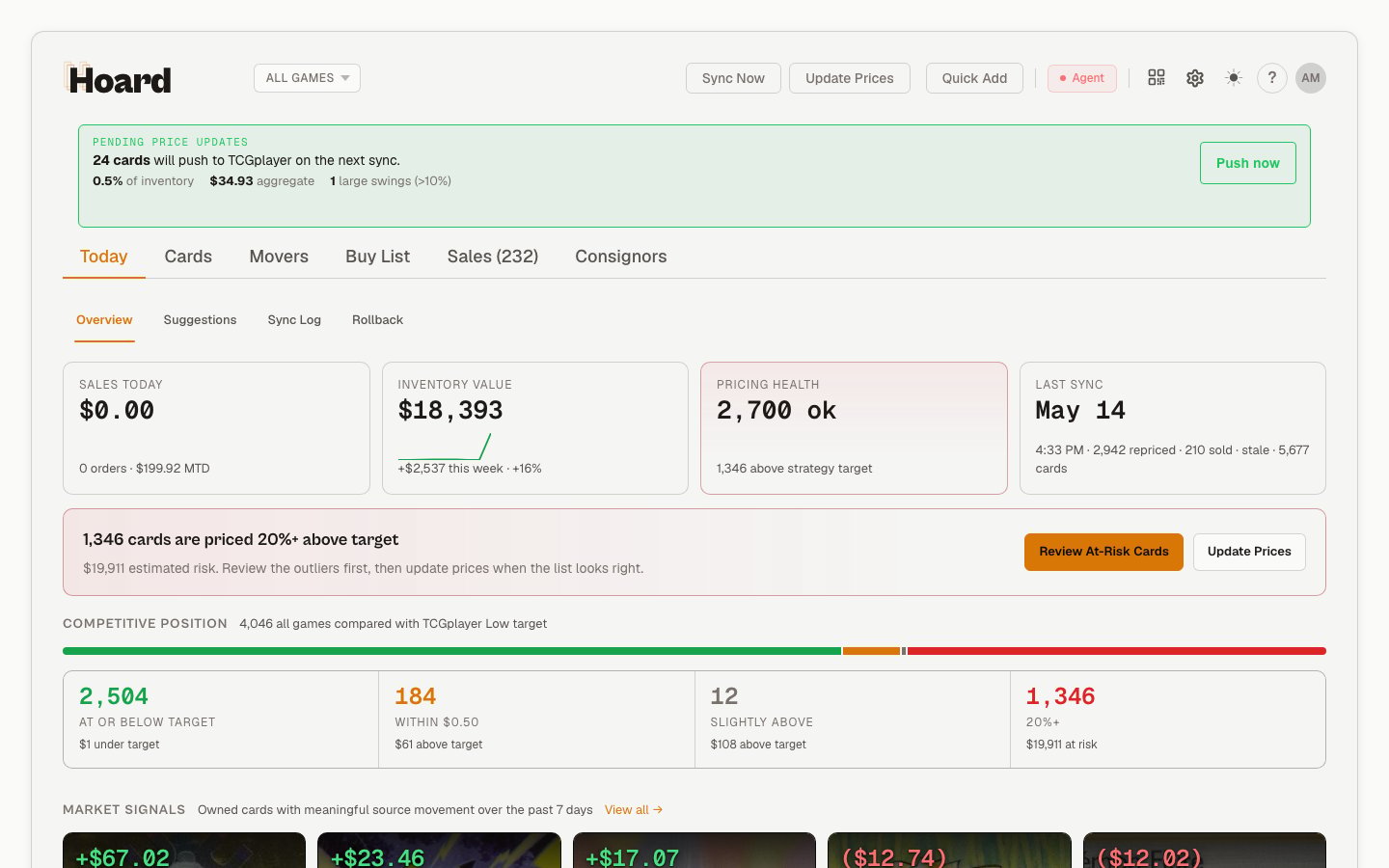
Task: Switch to the Cards tab
Action: click(188, 257)
